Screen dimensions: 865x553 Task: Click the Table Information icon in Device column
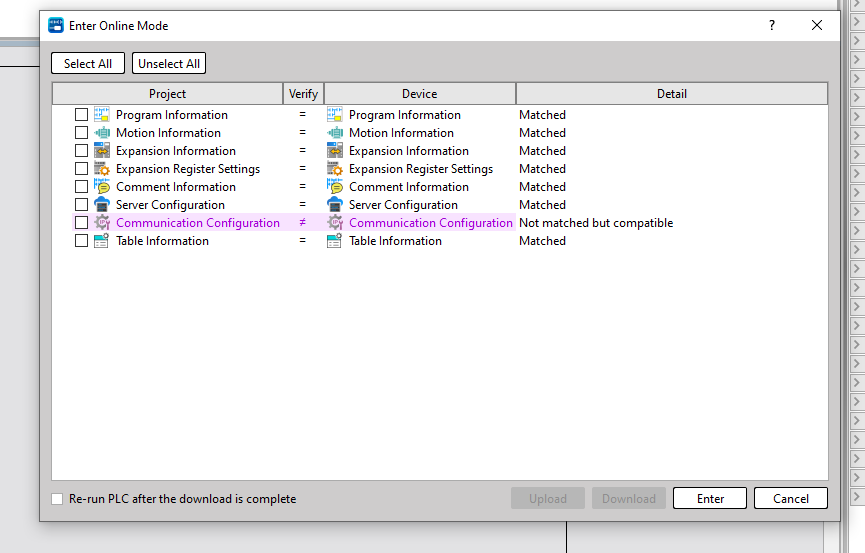tap(335, 241)
